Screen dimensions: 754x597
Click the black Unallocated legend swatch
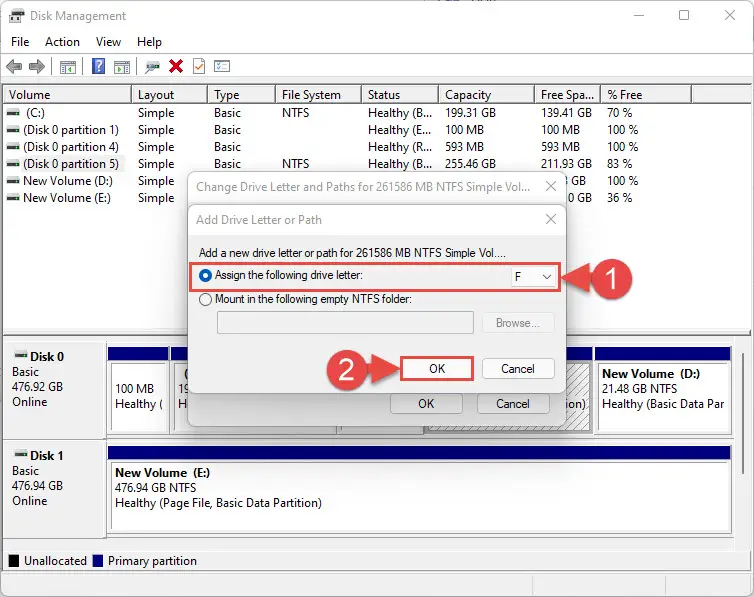[x=14, y=560]
